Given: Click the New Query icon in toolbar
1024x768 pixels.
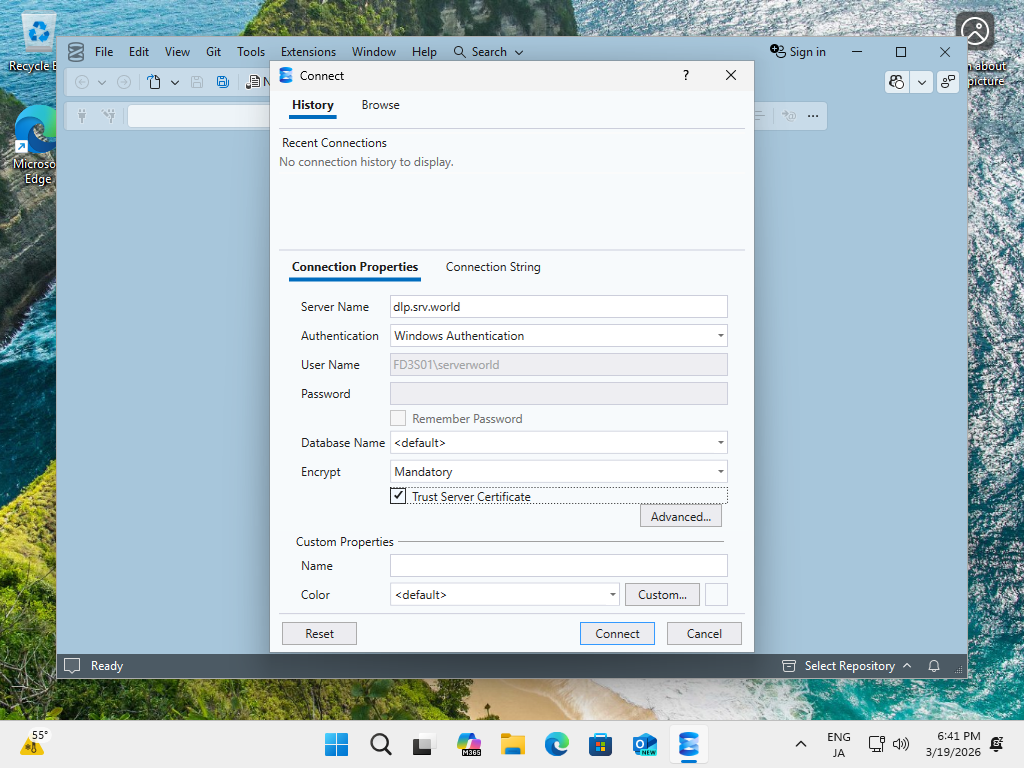Looking at the screenshot, I should click(253, 82).
